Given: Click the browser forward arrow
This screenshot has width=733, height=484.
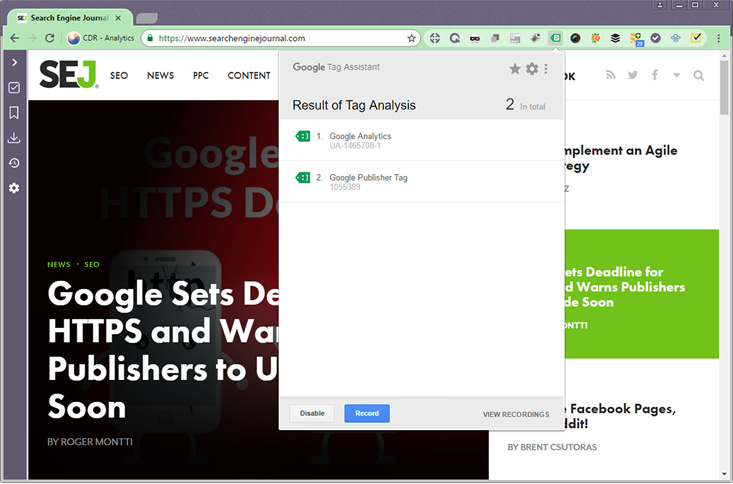Looking at the screenshot, I should [x=32, y=38].
